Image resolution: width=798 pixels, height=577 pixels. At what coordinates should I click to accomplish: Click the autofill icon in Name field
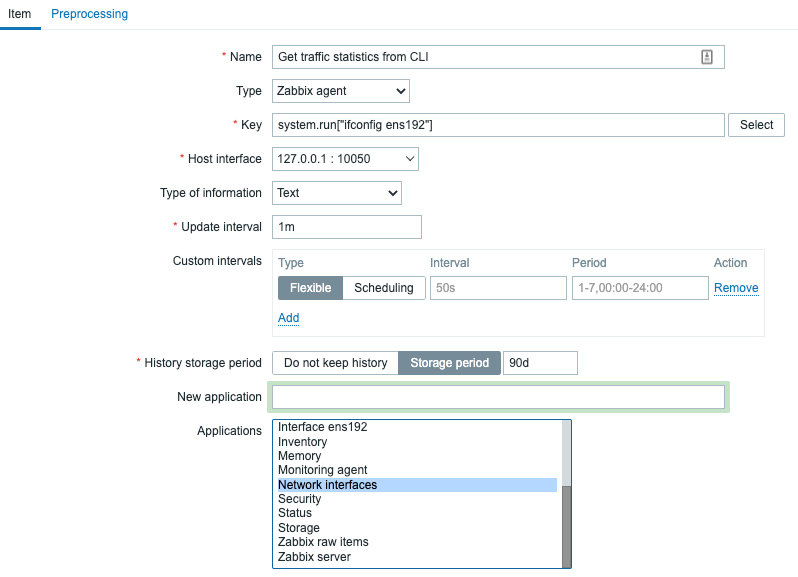click(706, 57)
